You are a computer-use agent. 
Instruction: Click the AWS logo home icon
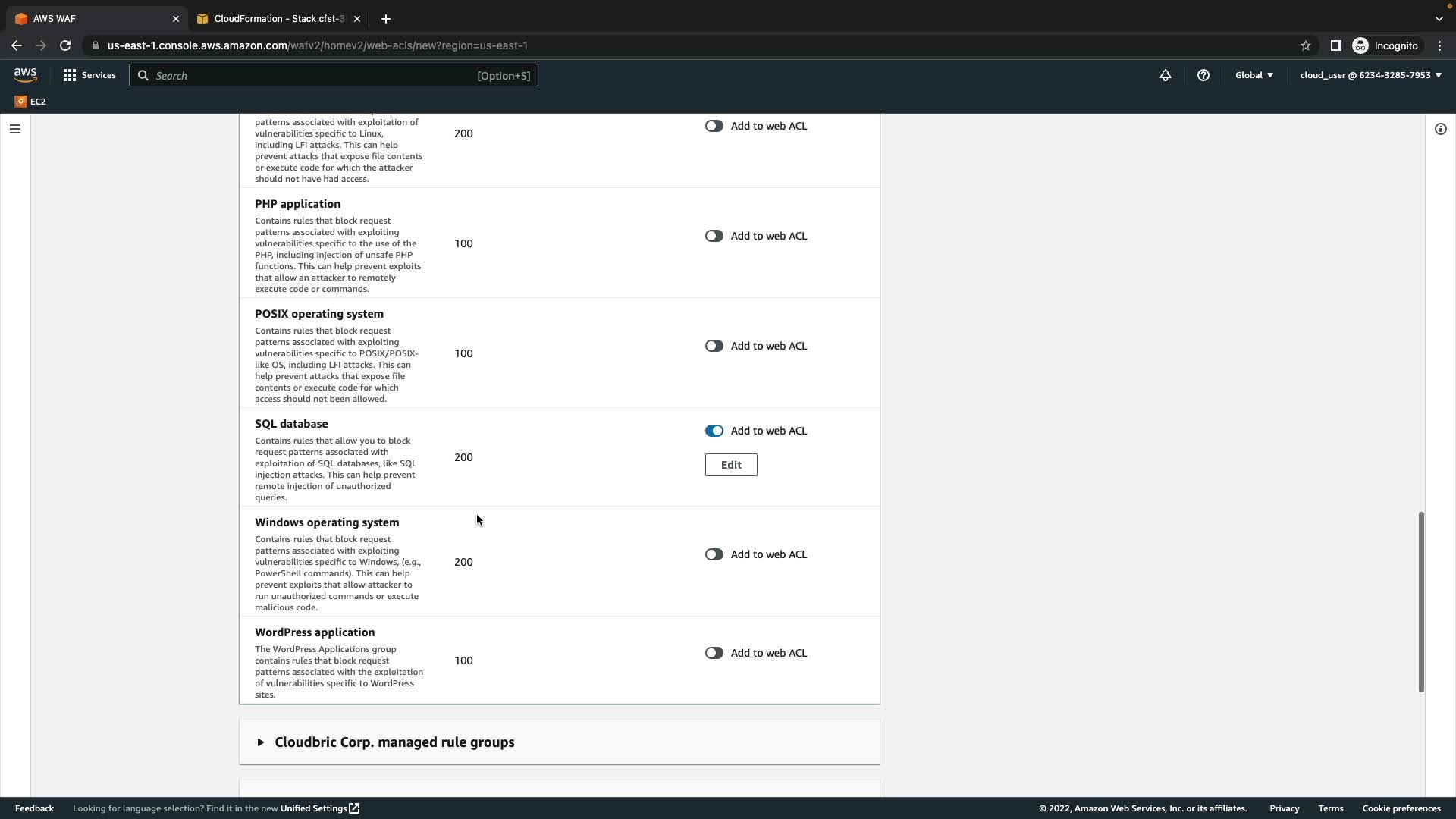25,75
